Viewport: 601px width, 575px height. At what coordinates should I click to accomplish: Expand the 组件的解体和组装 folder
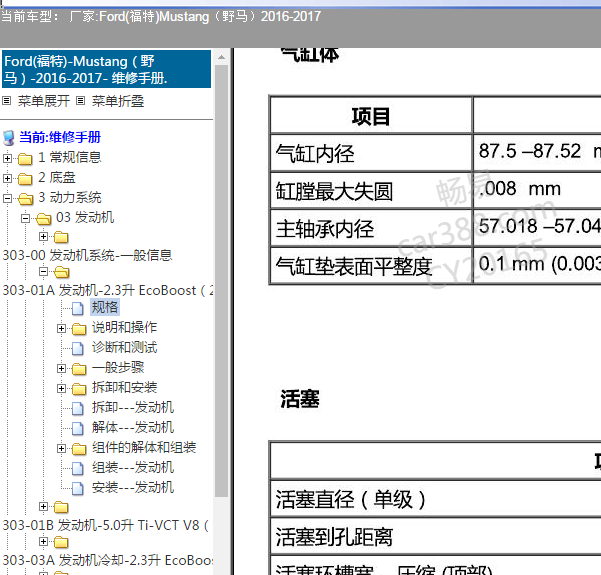click(61, 448)
